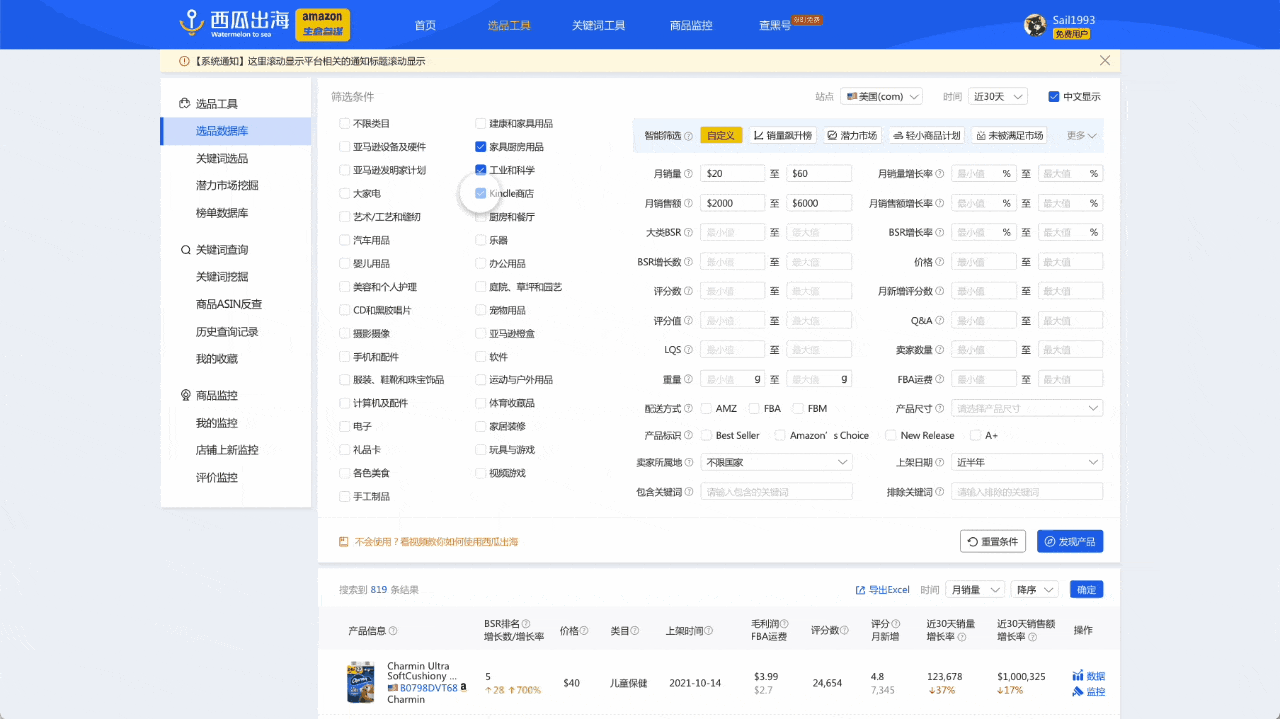The height and width of the screenshot is (719, 1280).
Task: Click the notification warning icon
Action: point(184,61)
